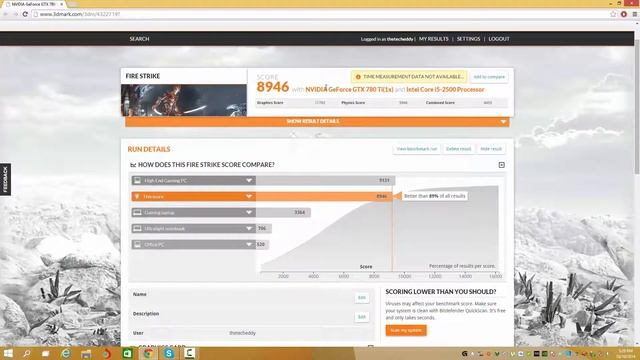Open the FEEDBACK side tab
640x360 pixels.
click(x=5, y=180)
